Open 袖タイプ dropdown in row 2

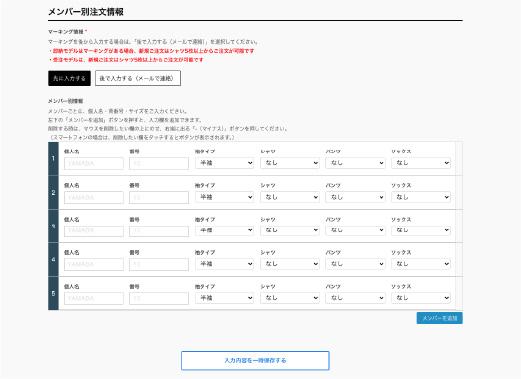click(224, 197)
